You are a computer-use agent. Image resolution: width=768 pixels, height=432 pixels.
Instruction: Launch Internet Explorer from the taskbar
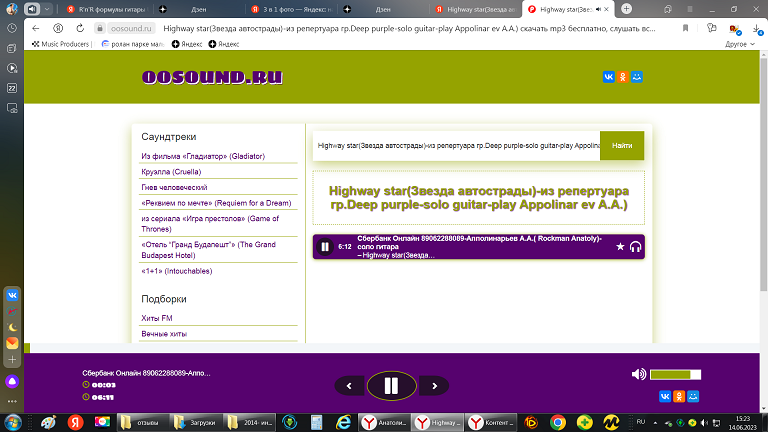point(343,422)
